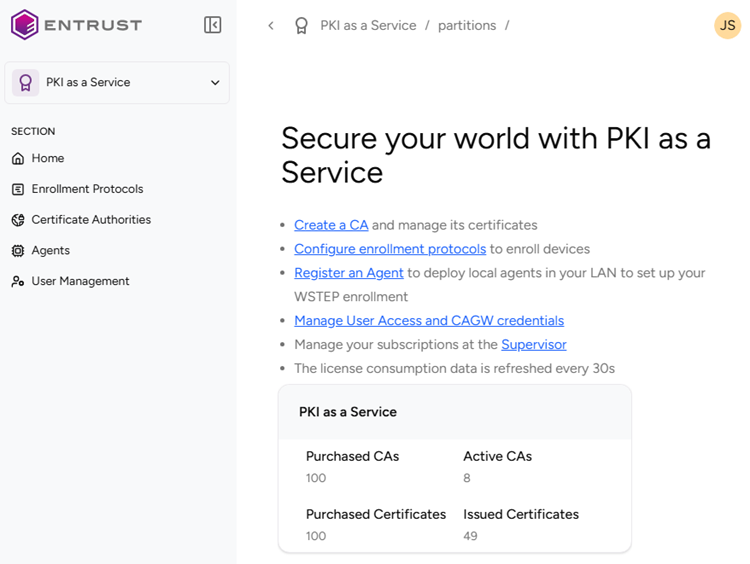Follow the Register an Agent link
Image resolution: width=750 pixels, height=564 pixels.
coord(349,273)
